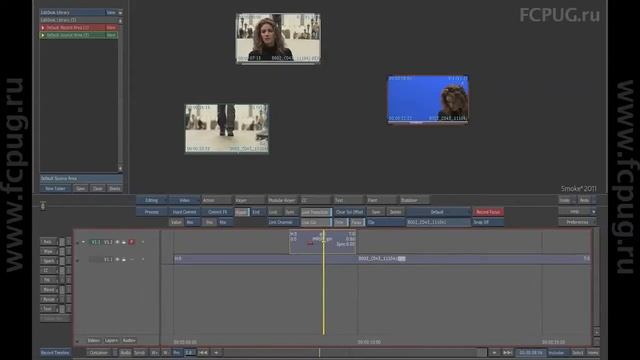Open the View dropdown in EditDesk Library

click(113, 12)
